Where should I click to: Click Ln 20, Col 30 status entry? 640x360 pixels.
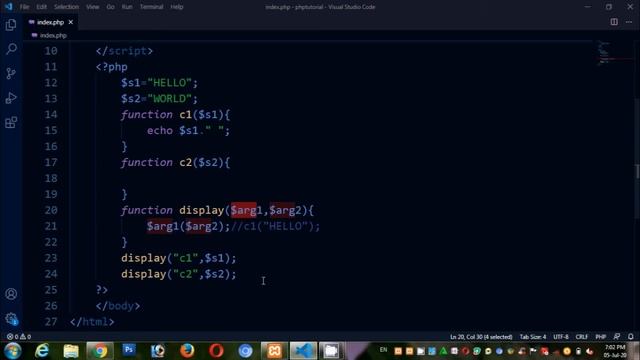(481, 337)
